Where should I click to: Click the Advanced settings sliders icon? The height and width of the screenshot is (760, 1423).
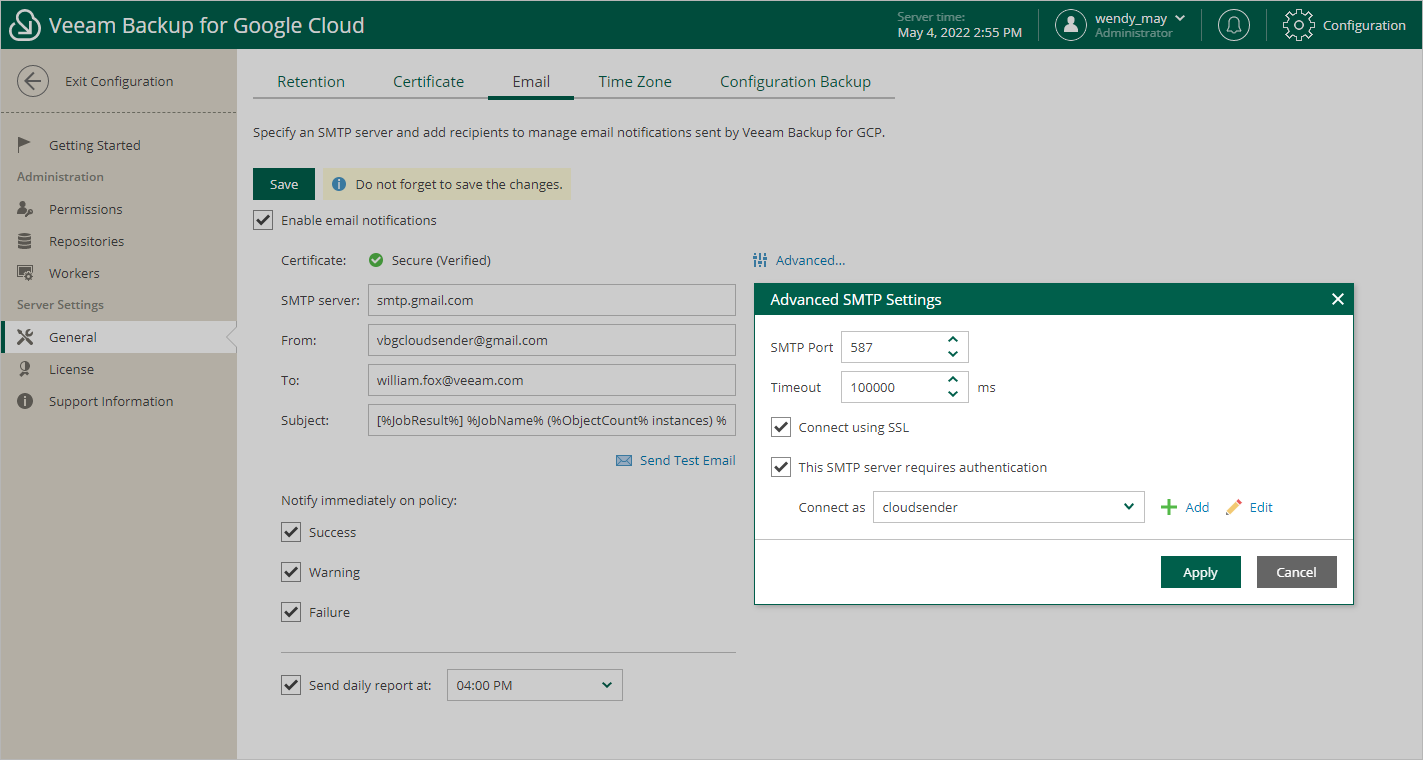coord(760,260)
